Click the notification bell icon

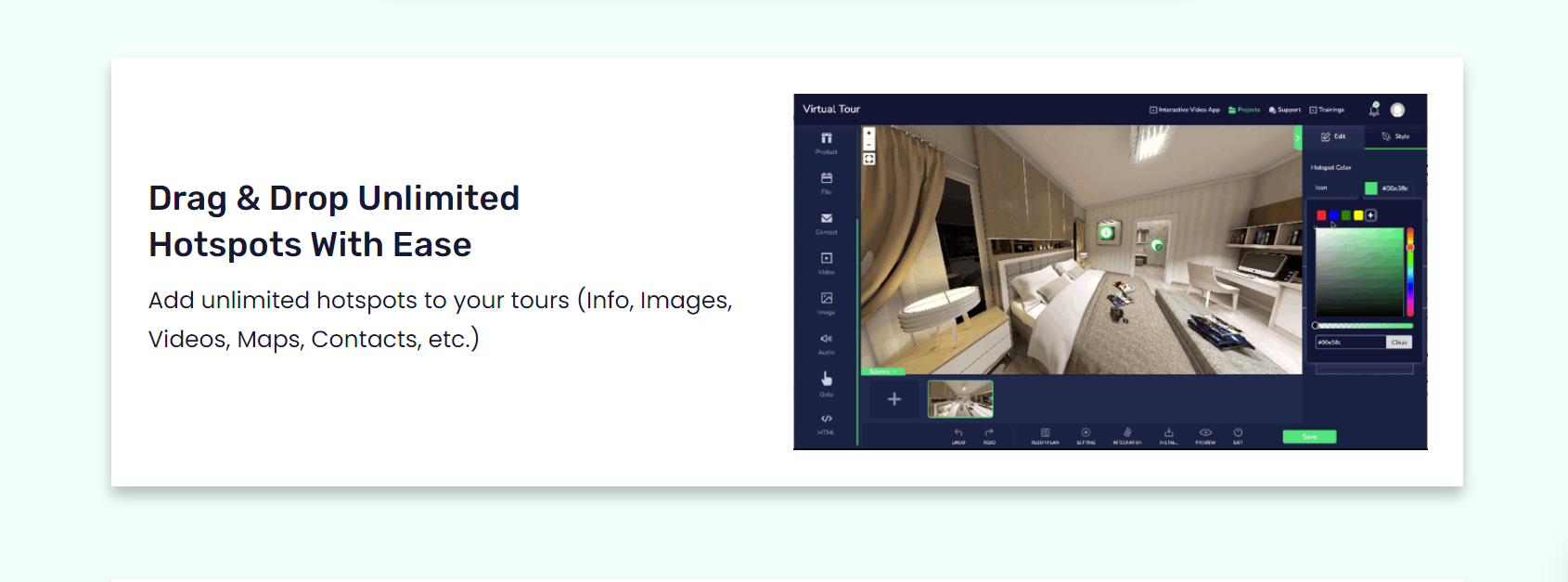[x=1374, y=110]
